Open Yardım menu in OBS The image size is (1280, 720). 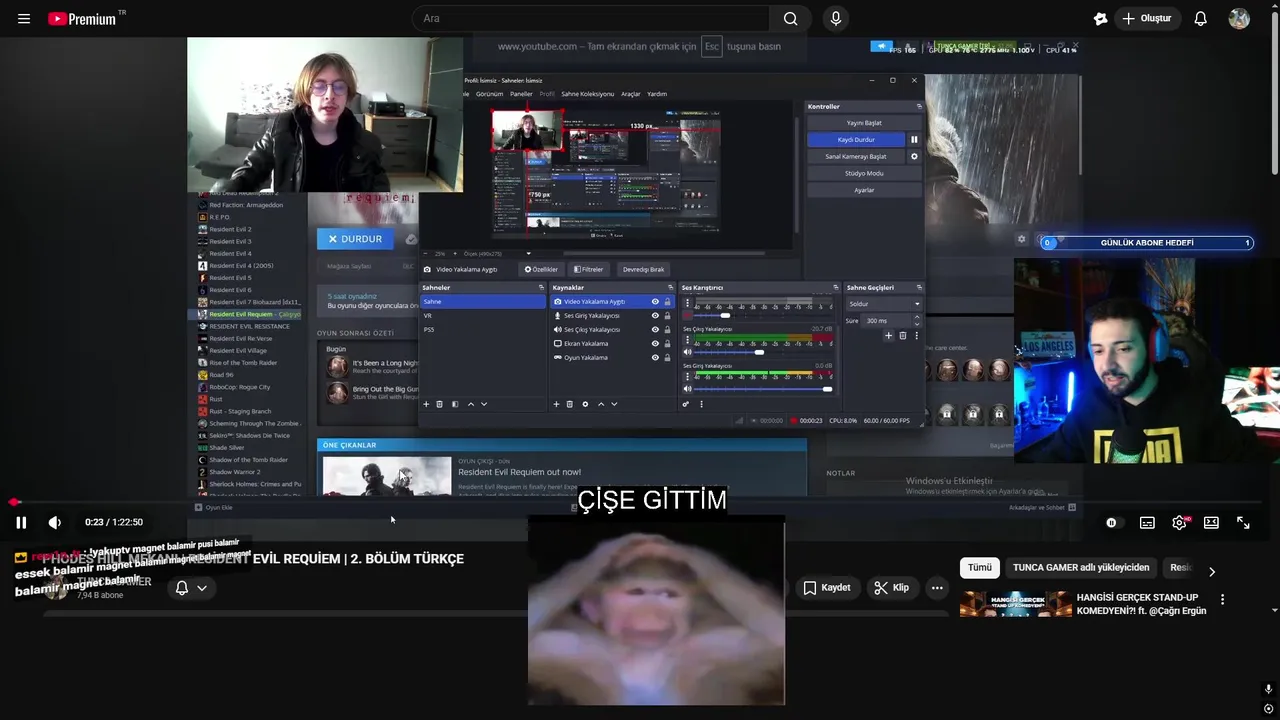point(657,94)
